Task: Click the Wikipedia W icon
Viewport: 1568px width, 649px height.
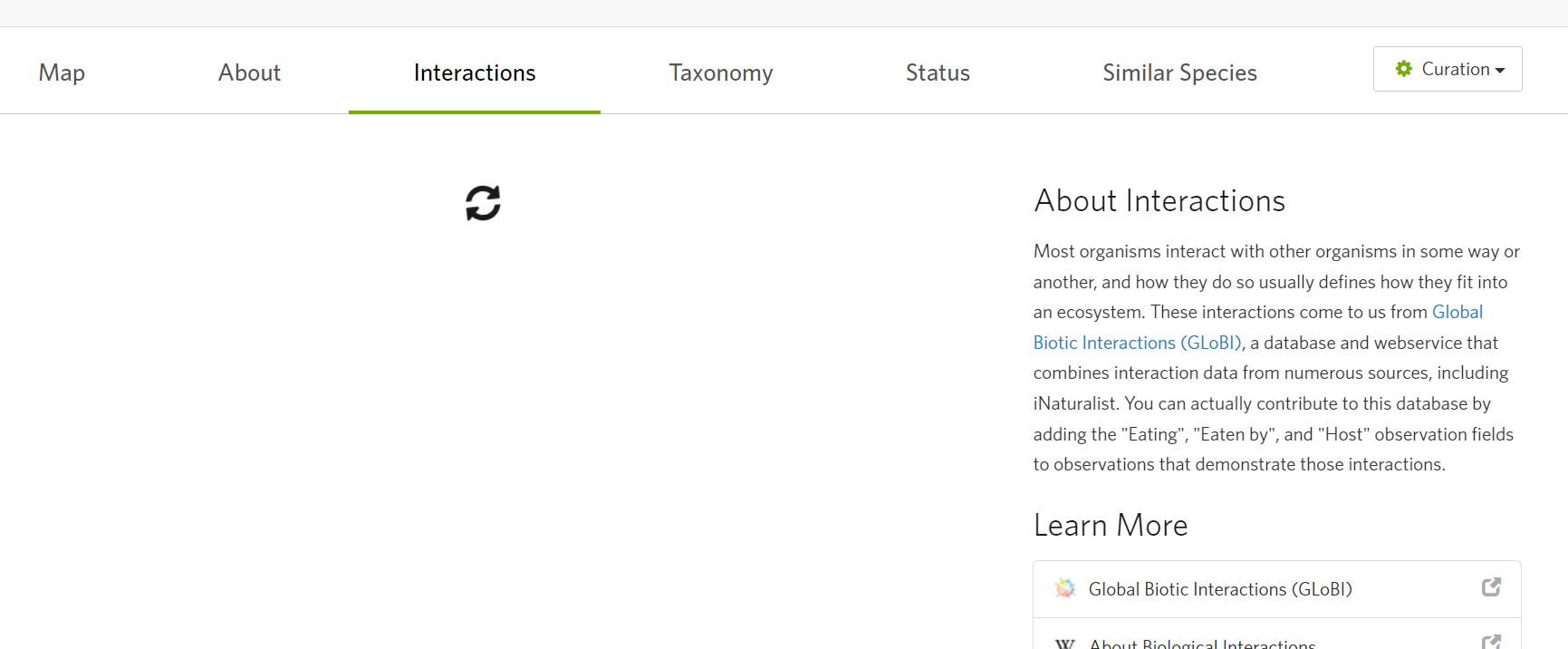Action: point(1065,644)
